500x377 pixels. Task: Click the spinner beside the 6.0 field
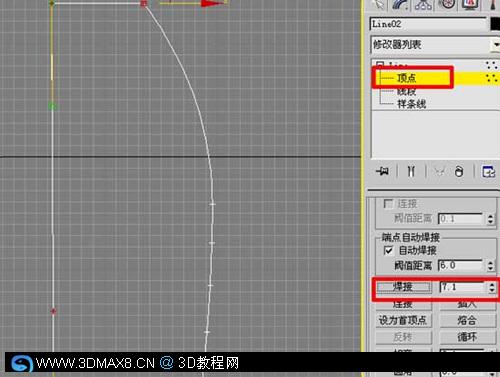[490, 266]
